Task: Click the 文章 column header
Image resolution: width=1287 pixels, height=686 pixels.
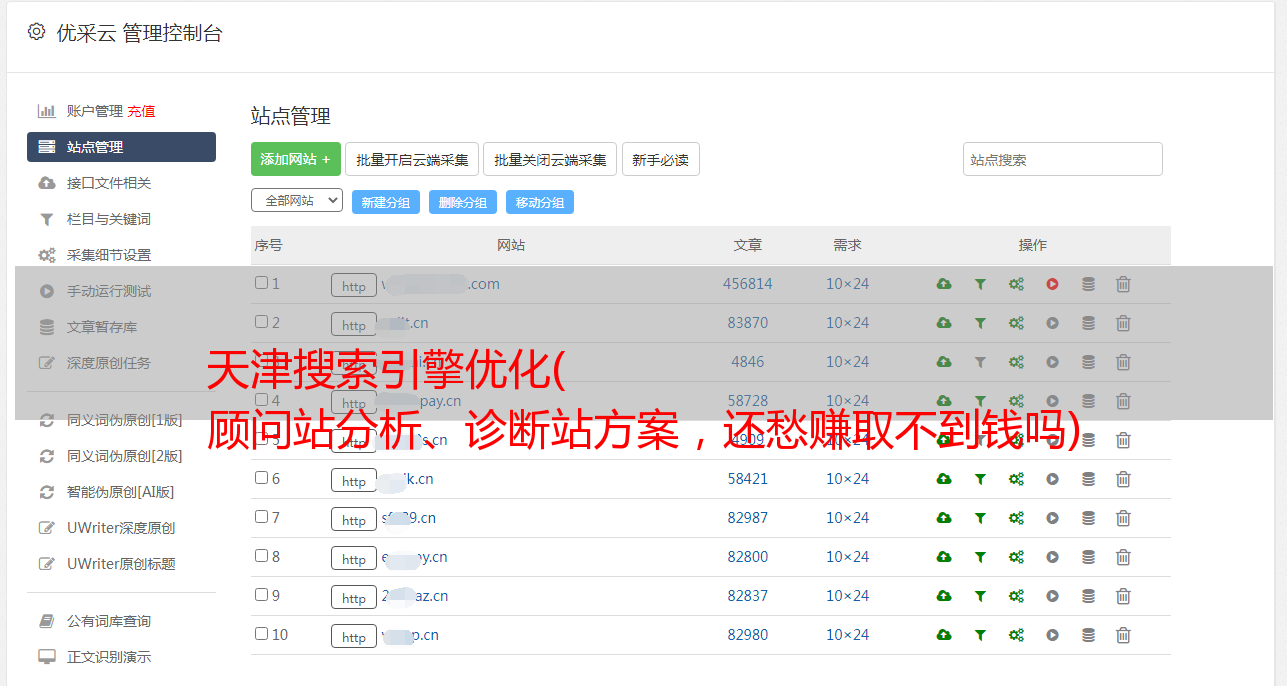Action: click(x=748, y=245)
